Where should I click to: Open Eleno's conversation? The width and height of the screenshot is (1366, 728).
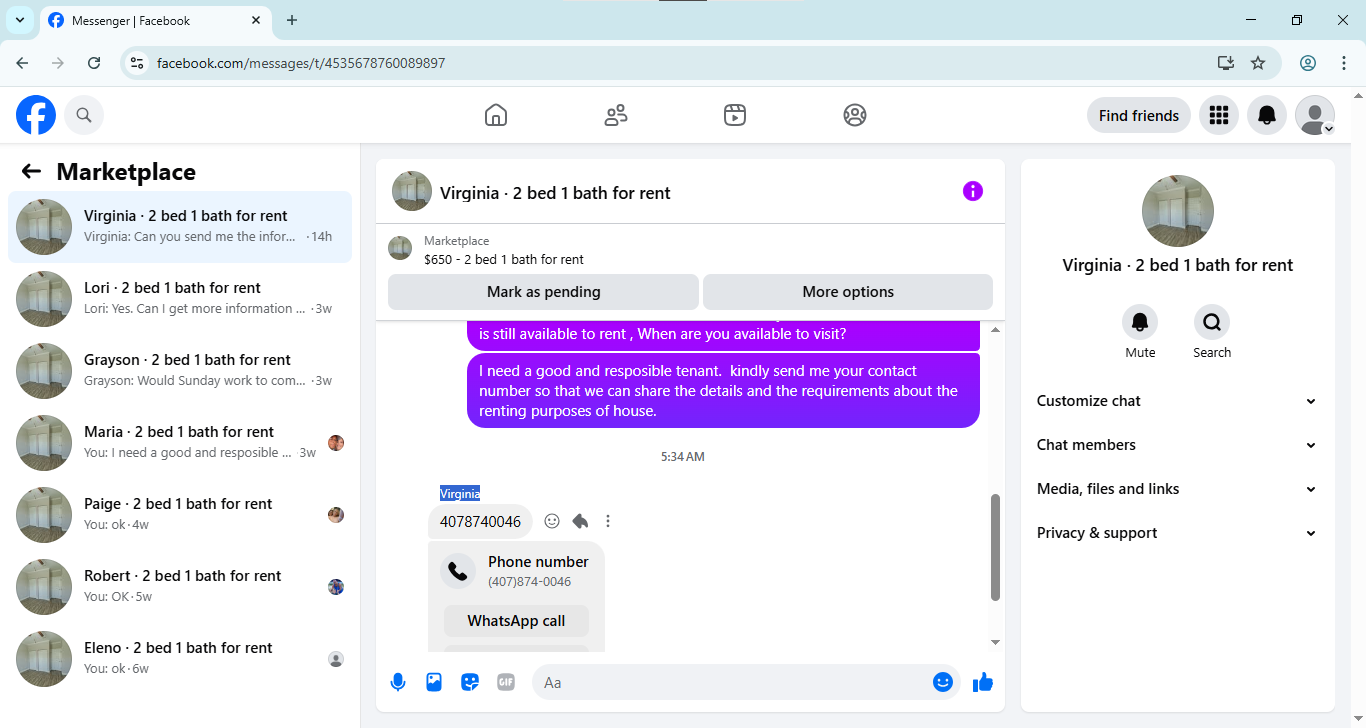click(x=180, y=658)
